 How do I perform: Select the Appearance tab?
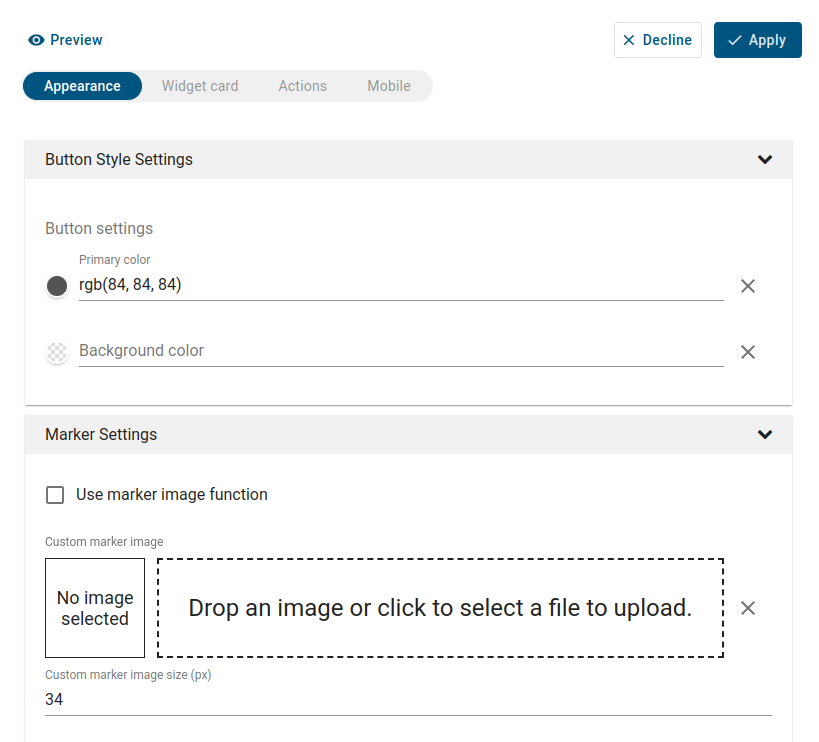(x=82, y=86)
